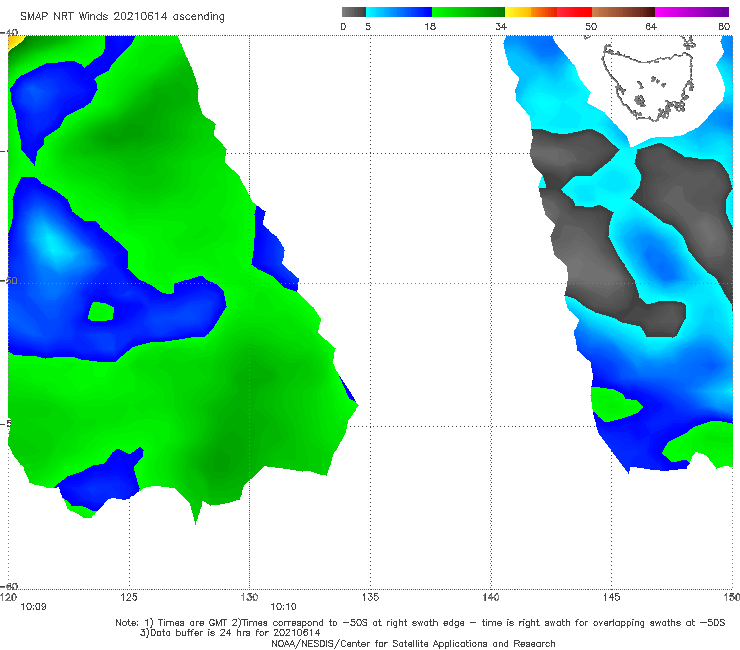Click the color bar label '64'
This screenshot has width=740, height=650.
pyautogui.click(x=651, y=27)
